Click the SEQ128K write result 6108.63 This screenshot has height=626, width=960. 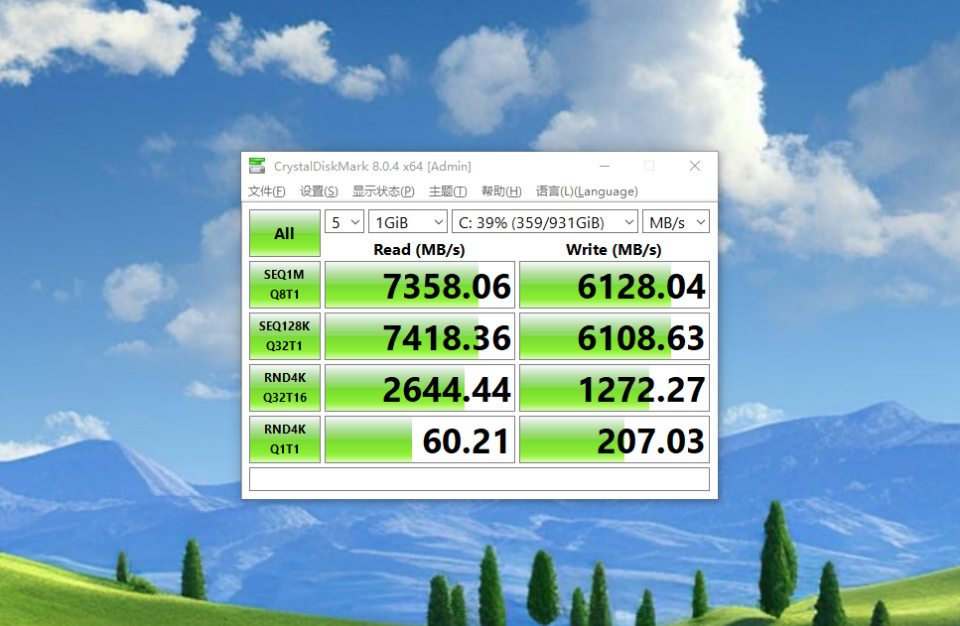(614, 336)
